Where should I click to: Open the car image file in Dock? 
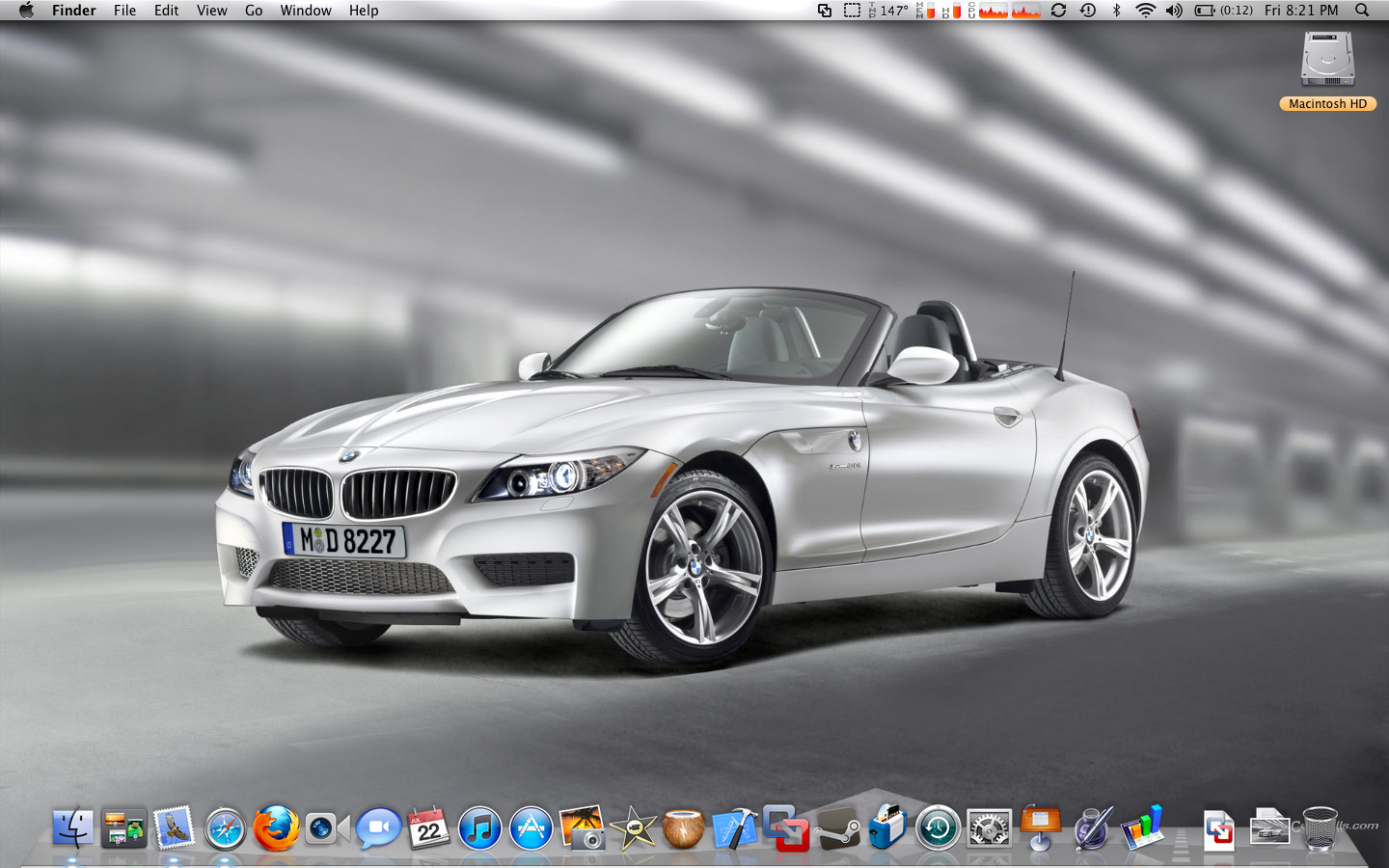tap(1269, 827)
